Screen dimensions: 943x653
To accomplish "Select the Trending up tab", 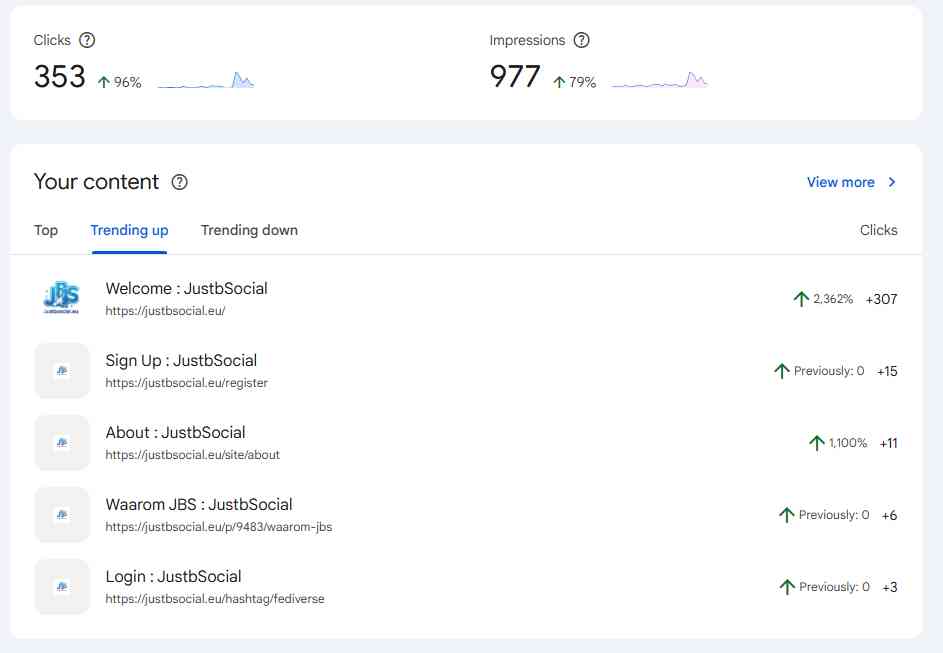I will coord(129,230).
